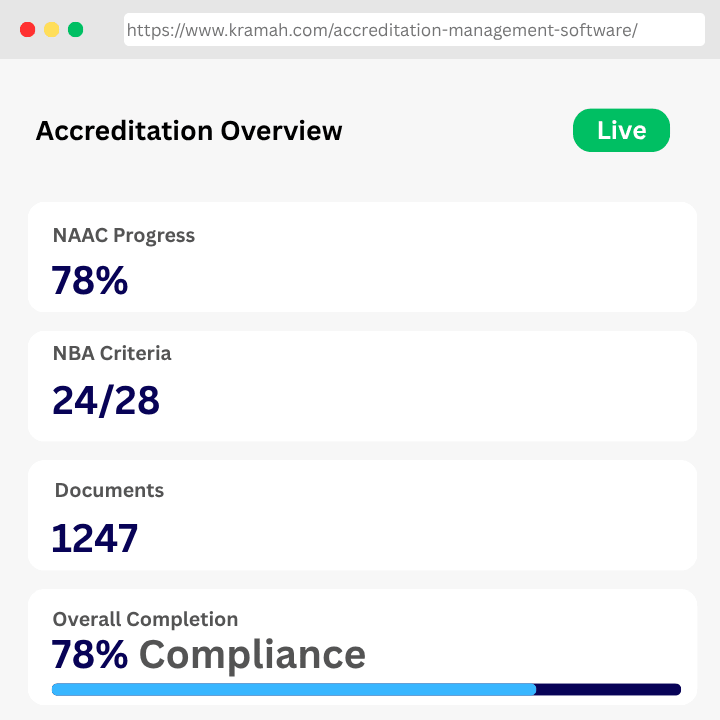This screenshot has width=720, height=720.
Task: Click the green maximize window dot
Action: tap(76, 30)
